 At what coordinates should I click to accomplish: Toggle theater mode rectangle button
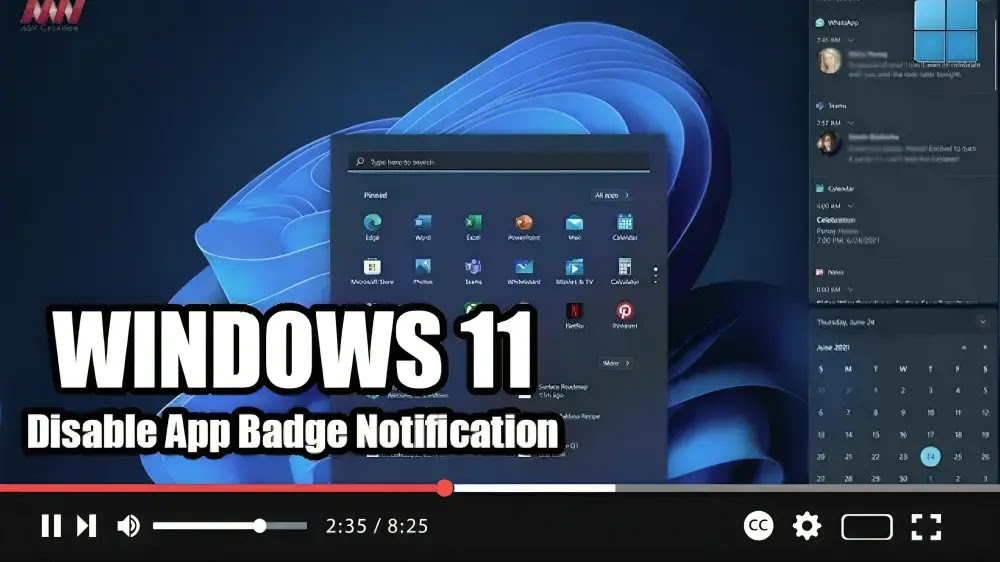[866, 526]
